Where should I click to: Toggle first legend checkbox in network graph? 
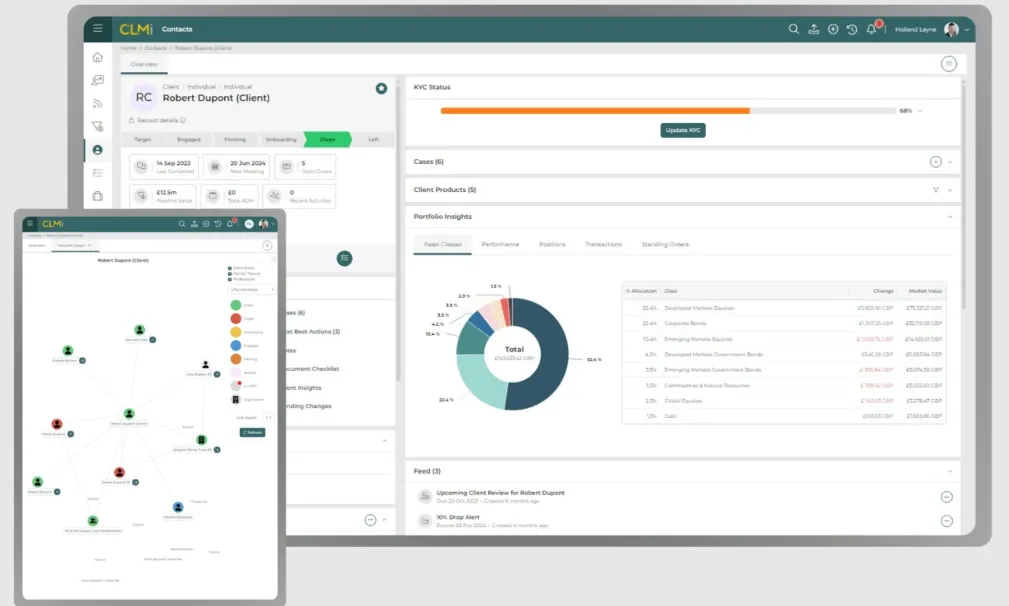point(230,268)
